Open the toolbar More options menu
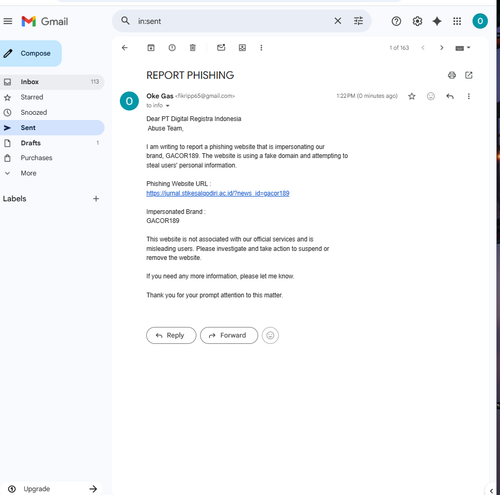 click(x=261, y=48)
